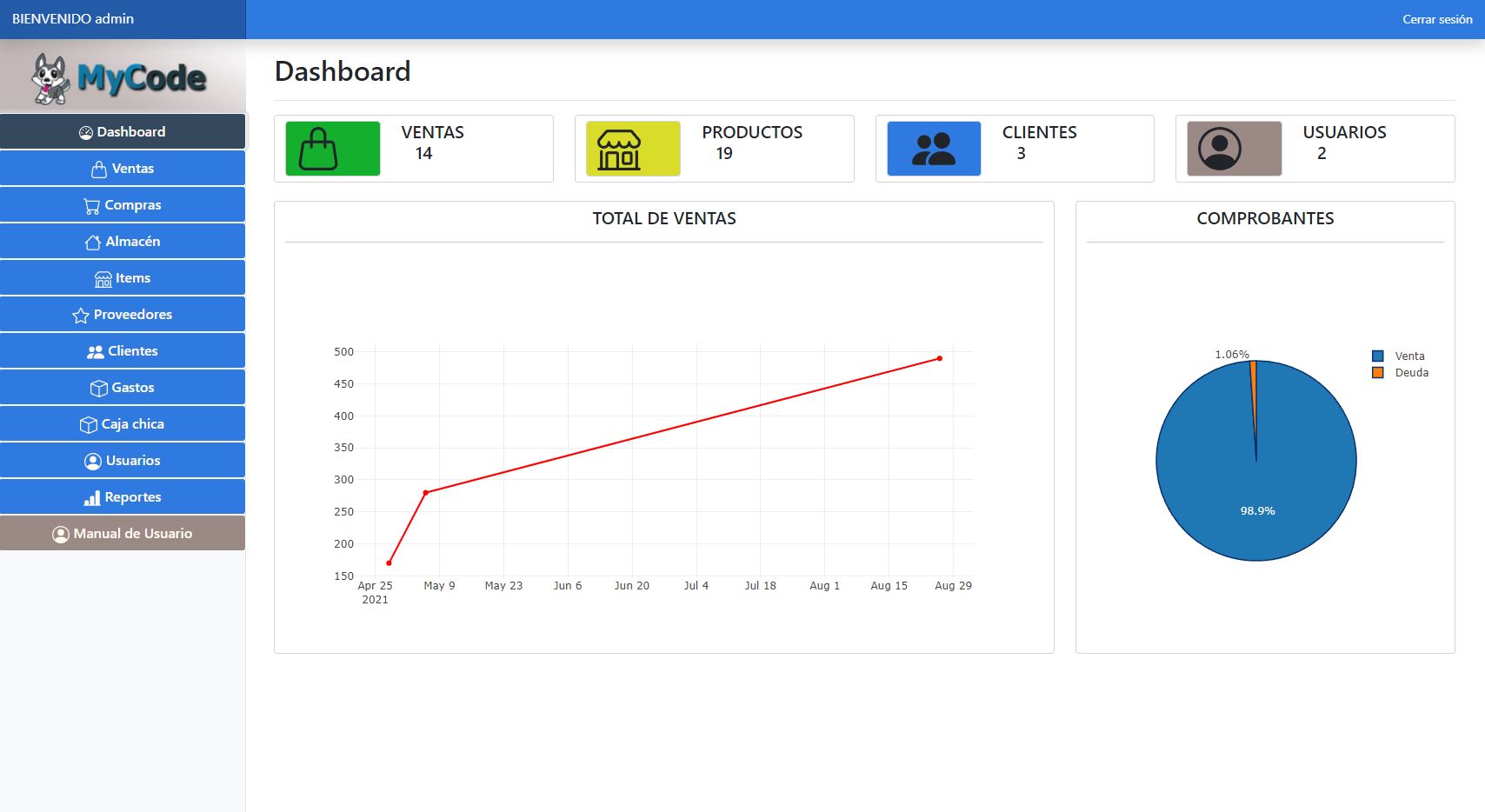Image resolution: width=1485 pixels, height=812 pixels.
Task: Navigate to Caja chica in sidebar
Action: [x=123, y=424]
